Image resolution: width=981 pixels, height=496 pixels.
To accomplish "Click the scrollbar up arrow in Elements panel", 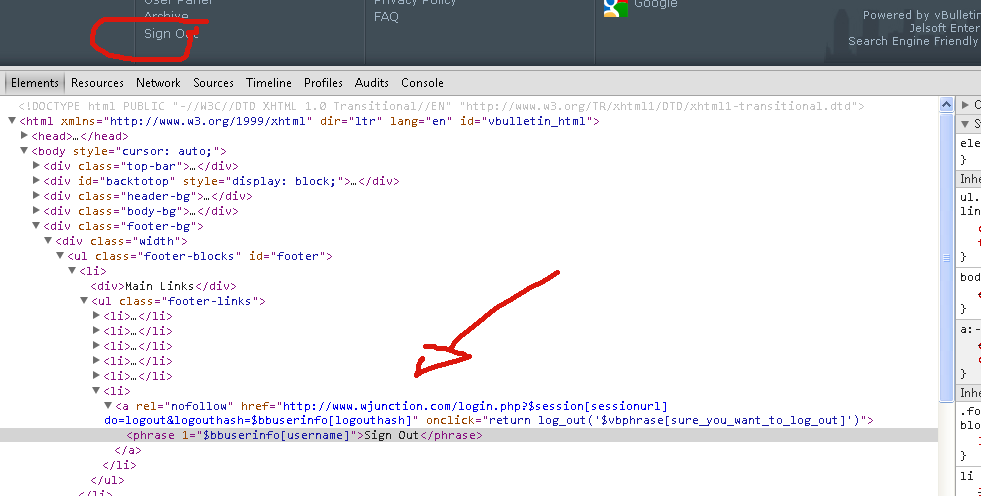I will [946, 104].
